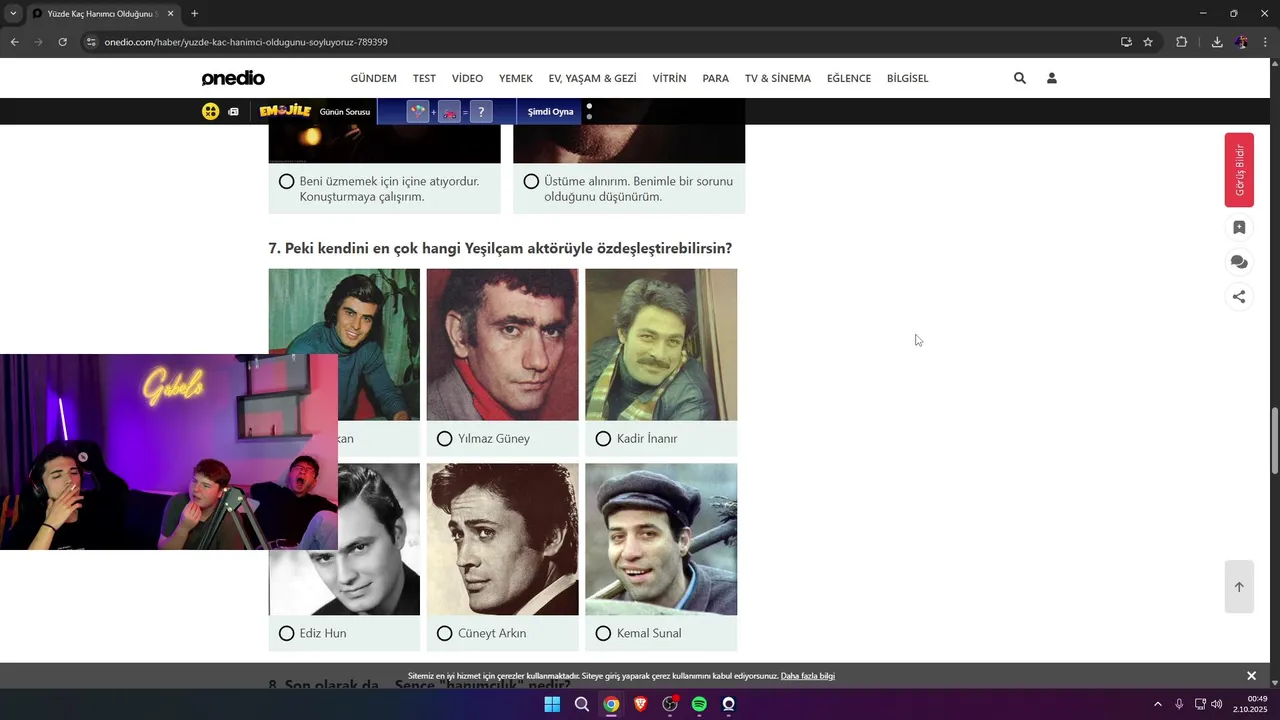The image size is (1280, 720).
Task: Open a new browser tab
Action: [x=194, y=14]
